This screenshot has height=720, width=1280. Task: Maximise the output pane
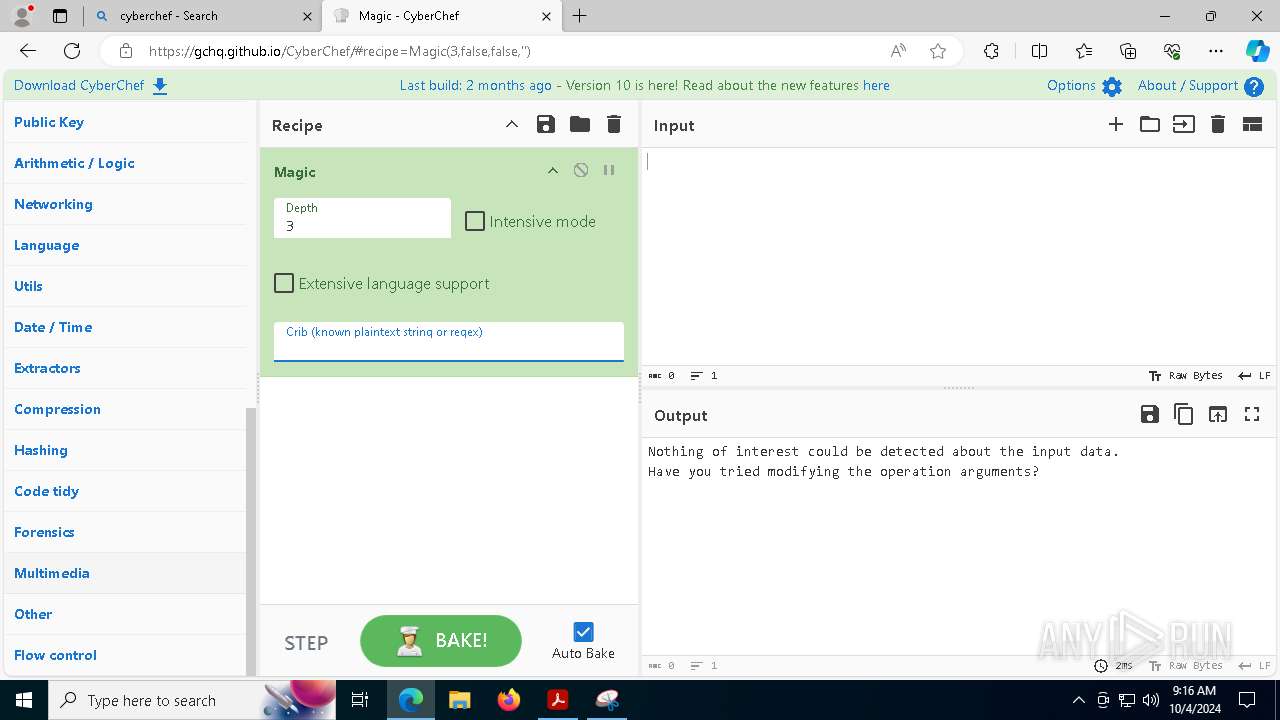[x=1252, y=414]
